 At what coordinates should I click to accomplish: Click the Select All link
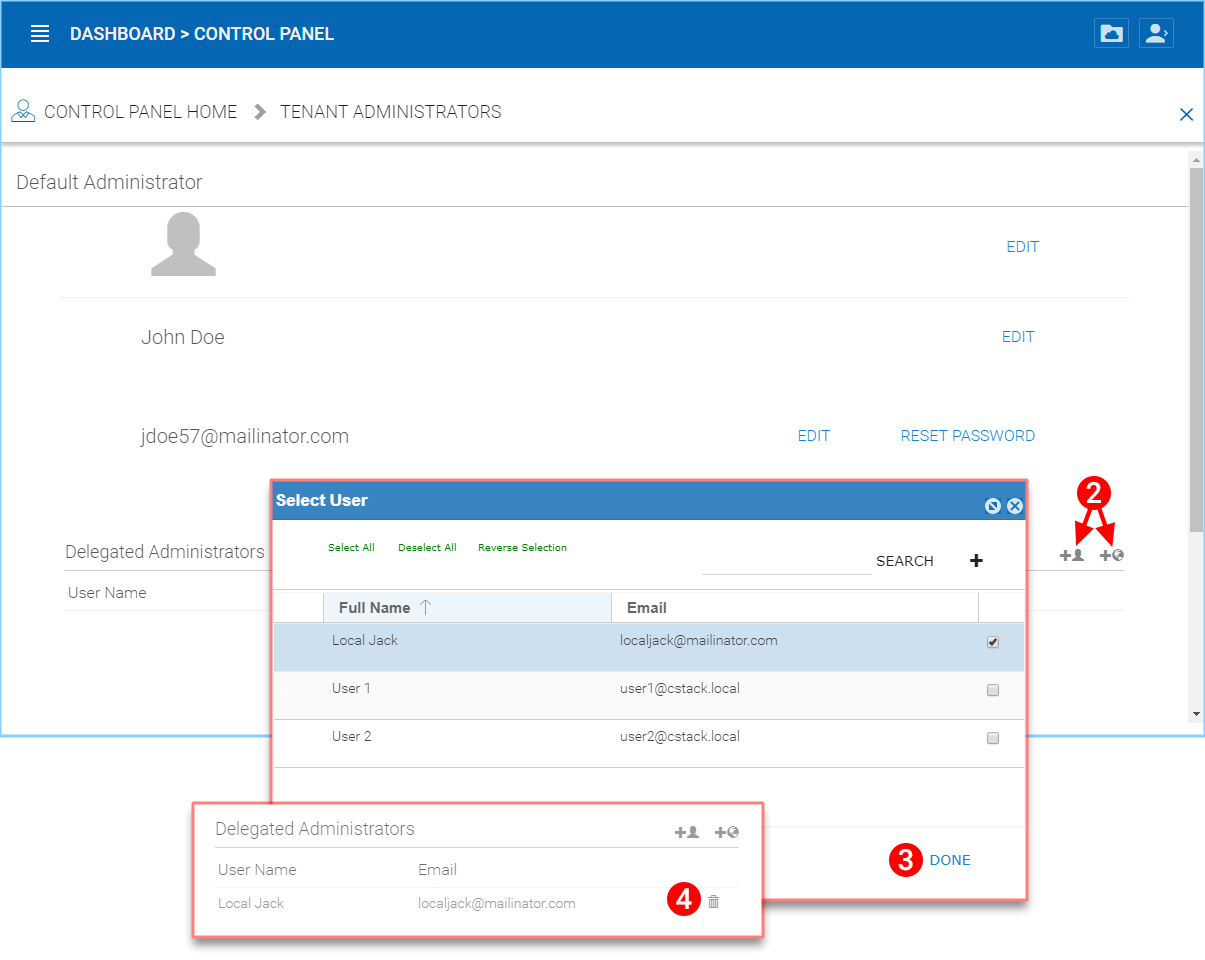point(351,547)
